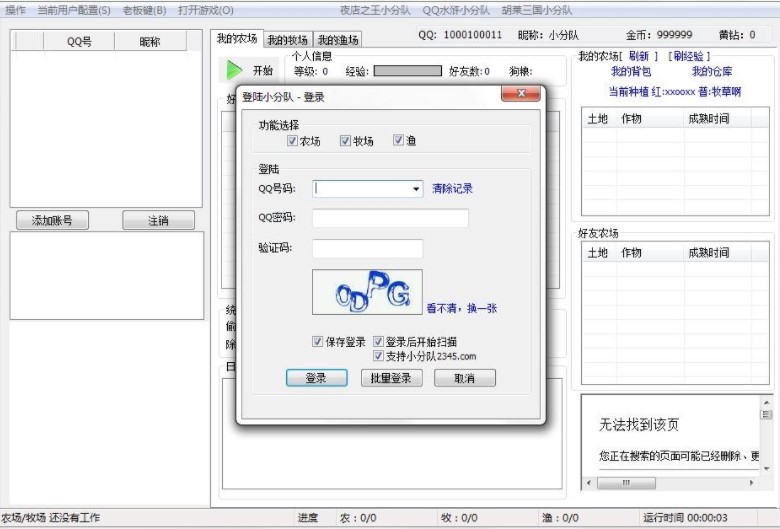
Task: Open the 老板键(B) menu
Action: click(x=144, y=10)
